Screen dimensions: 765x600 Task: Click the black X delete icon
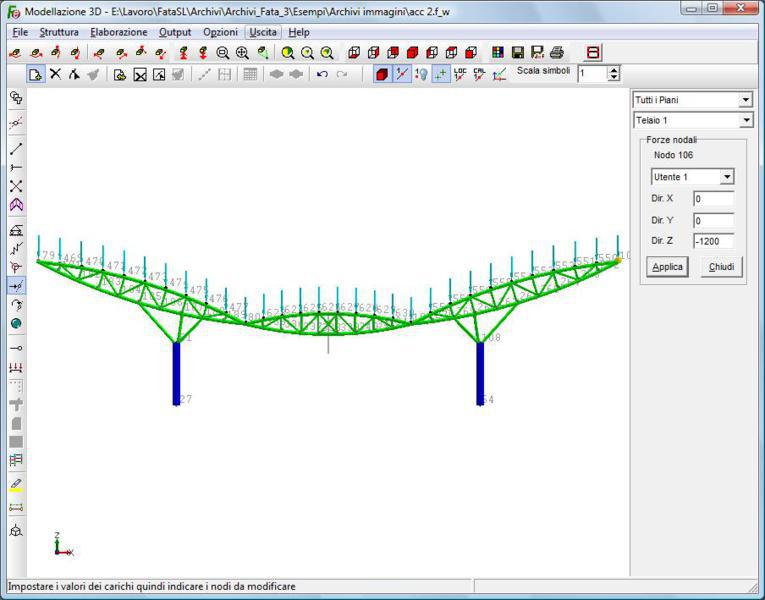[56, 74]
